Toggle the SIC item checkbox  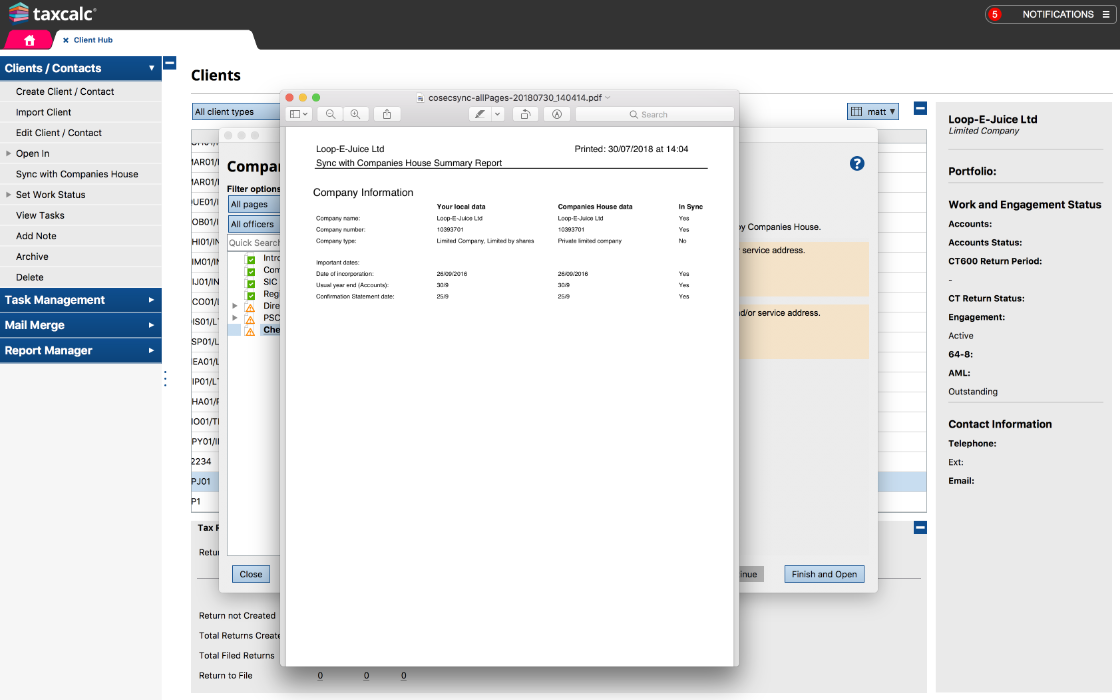250,283
